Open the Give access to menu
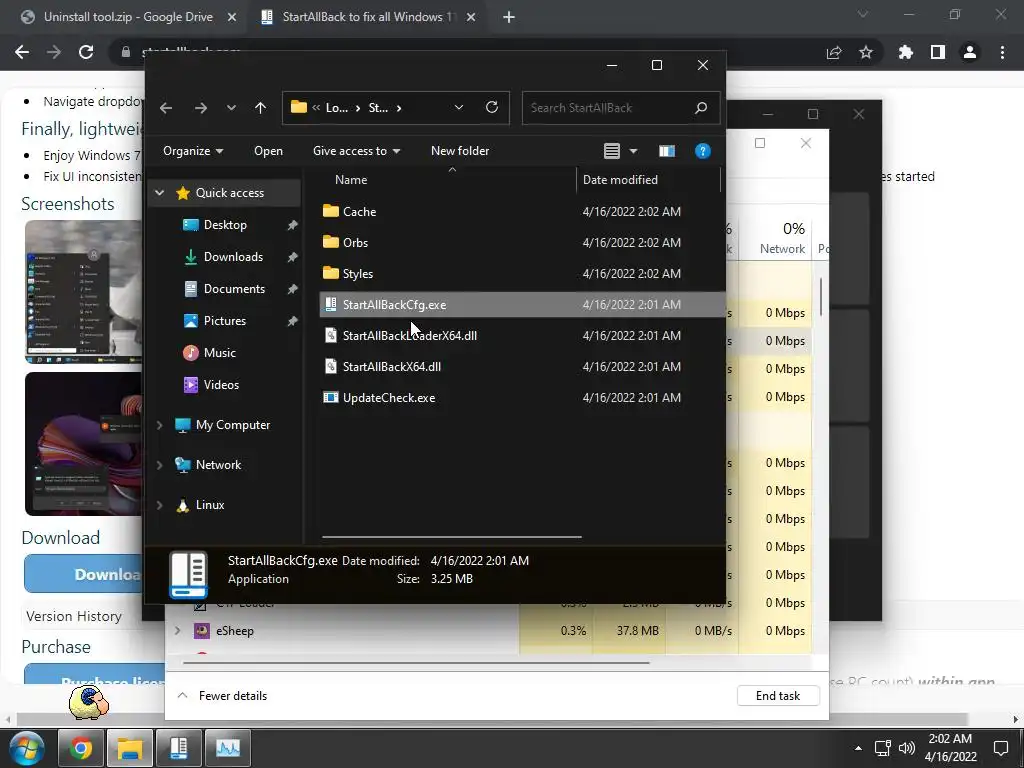 pos(357,151)
